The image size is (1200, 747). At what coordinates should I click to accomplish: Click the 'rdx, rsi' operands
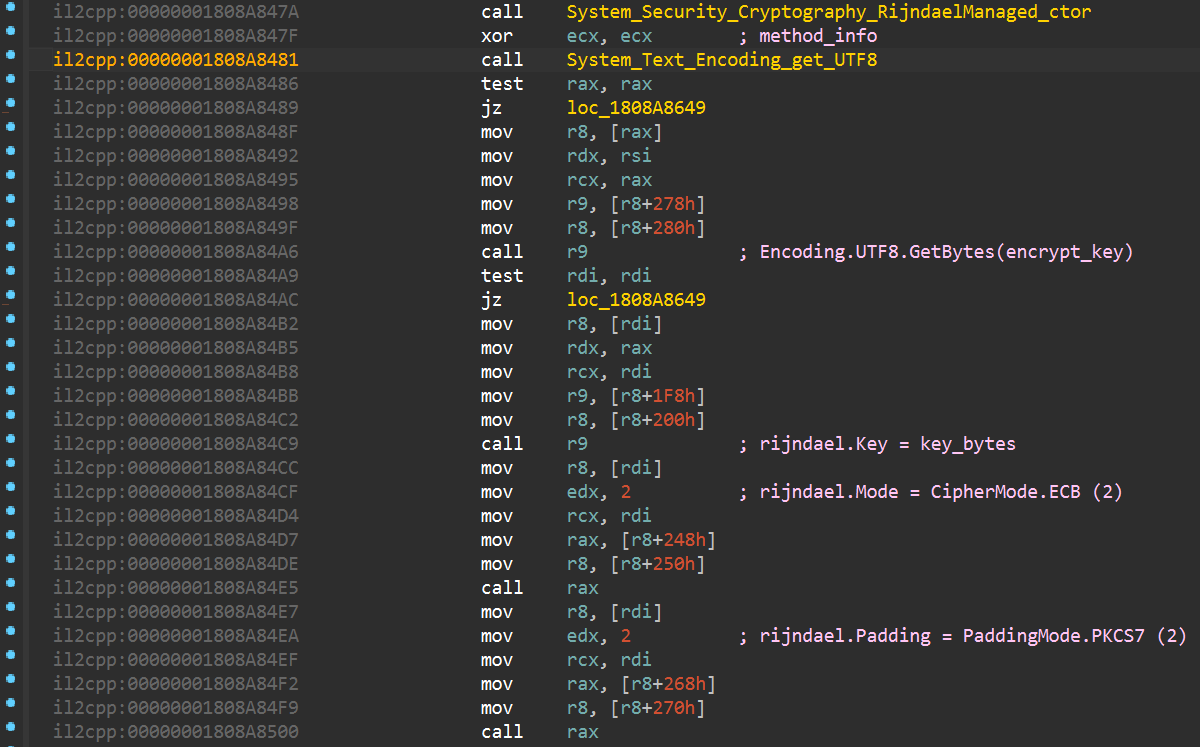[x=609, y=156]
